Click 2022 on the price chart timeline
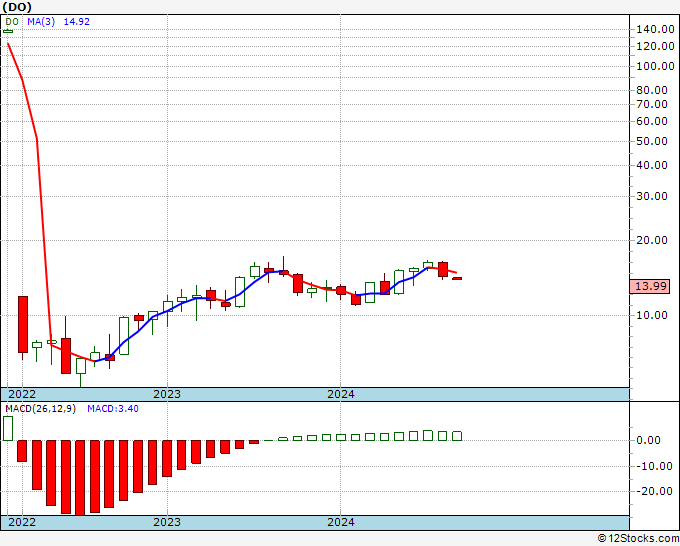The height and width of the screenshot is (546, 680). coord(22,394)
